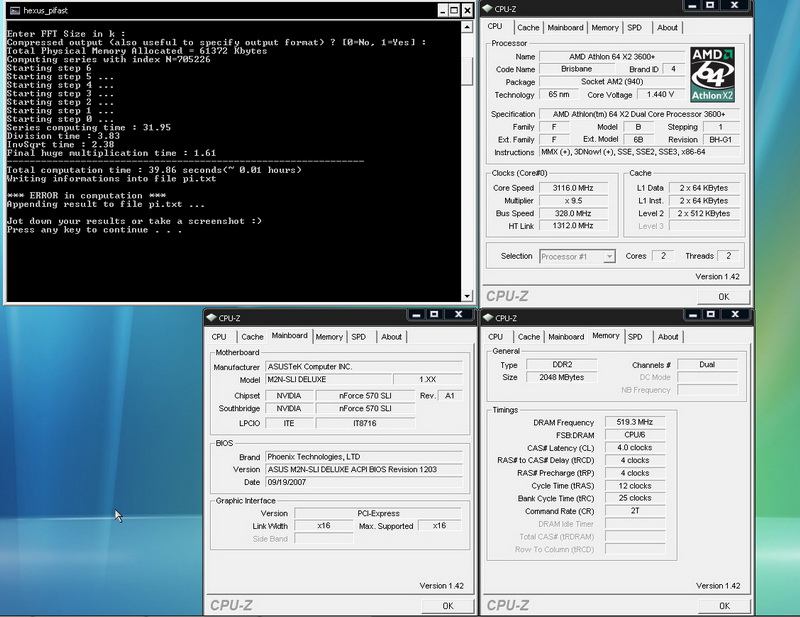
Task: Open Memory tab in Mainboard CPU-Z window
Action: coord(329,337)
